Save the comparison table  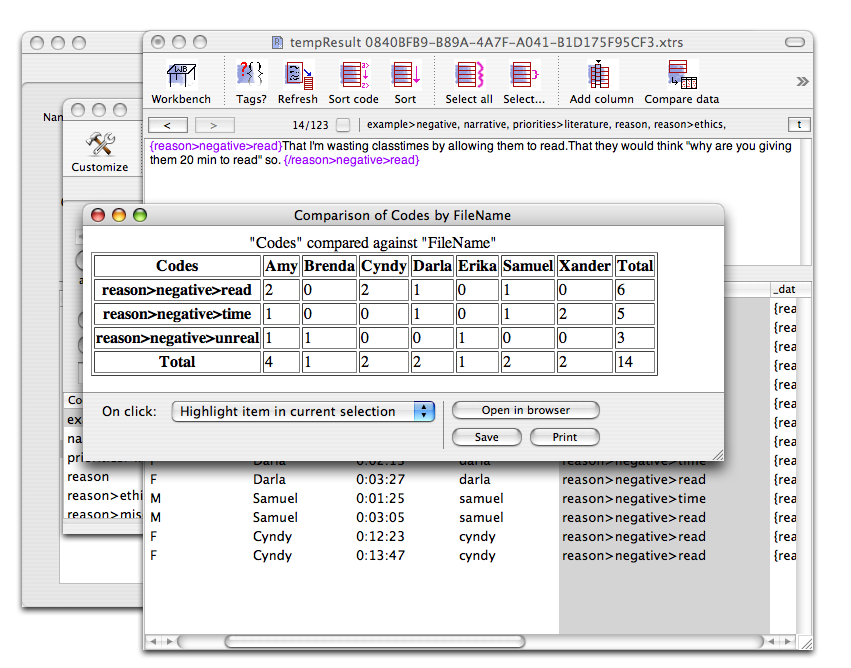tap(486, 437)
